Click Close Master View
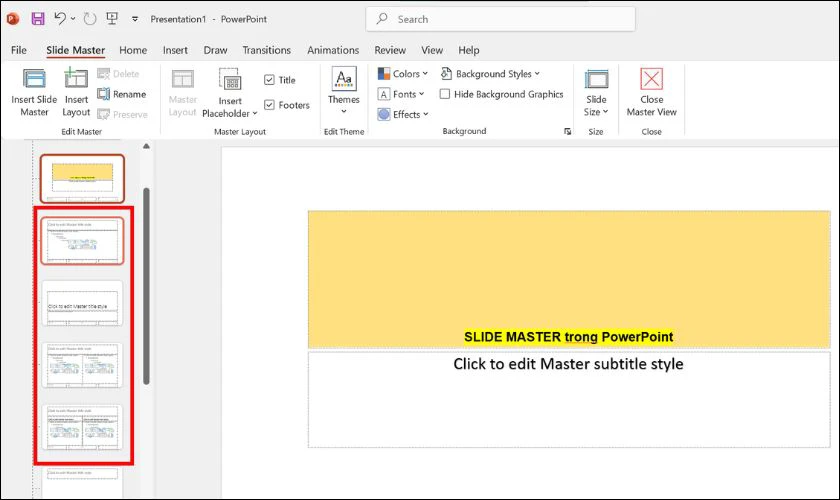The height and width of the screenshot is (500, 840). coord(651,93)
